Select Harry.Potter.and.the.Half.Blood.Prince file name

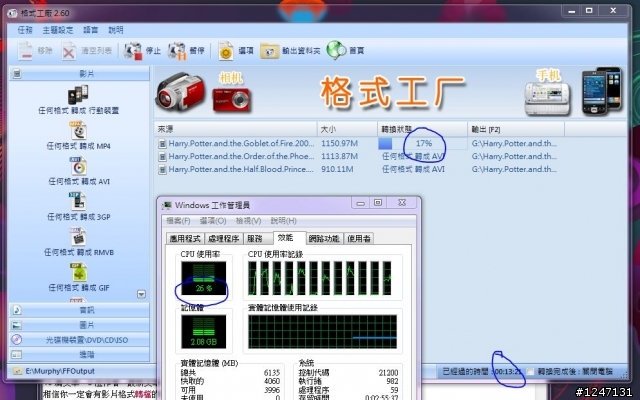(x=241, y=169)
